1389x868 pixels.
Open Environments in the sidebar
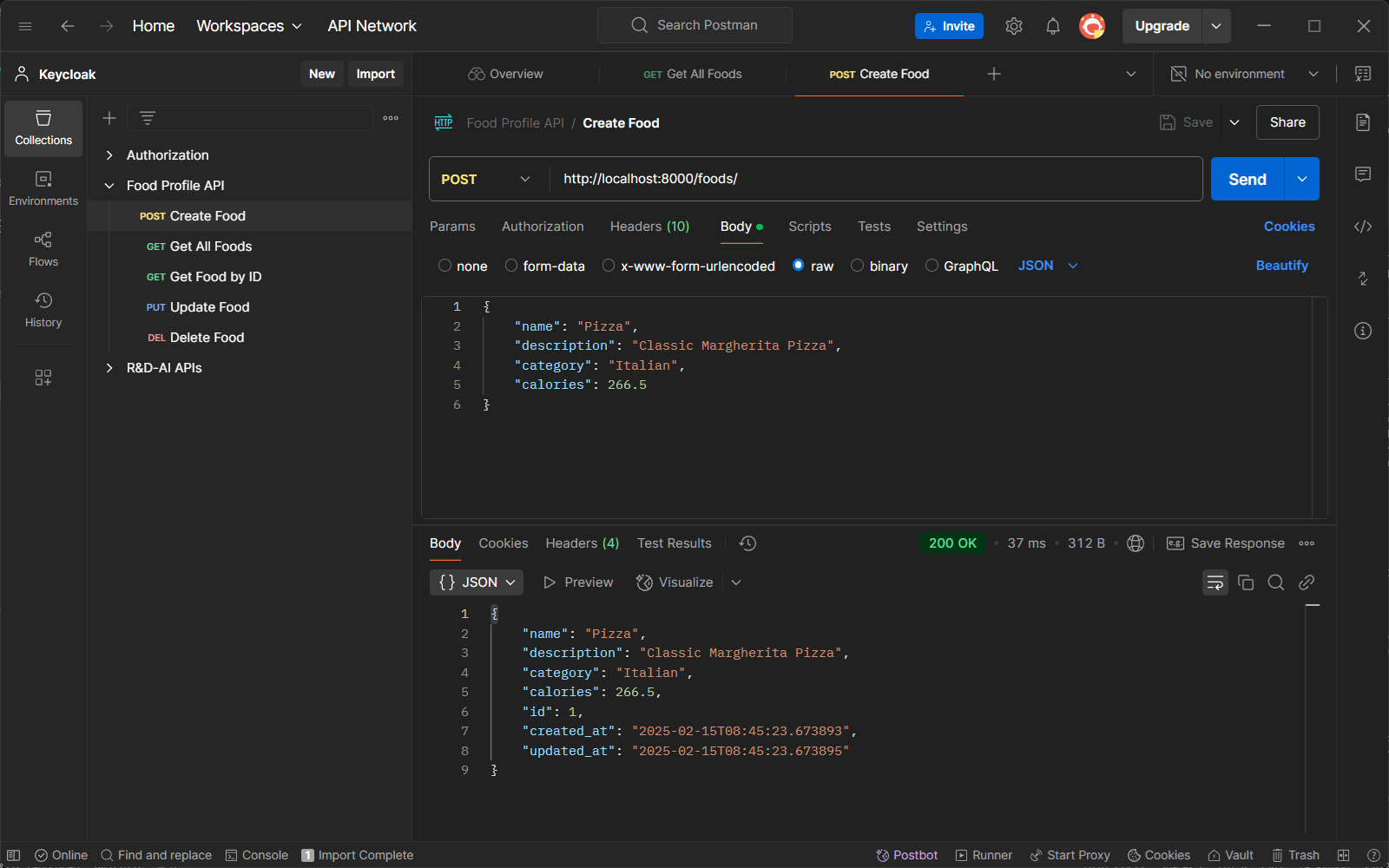click(x=43, y=189)
